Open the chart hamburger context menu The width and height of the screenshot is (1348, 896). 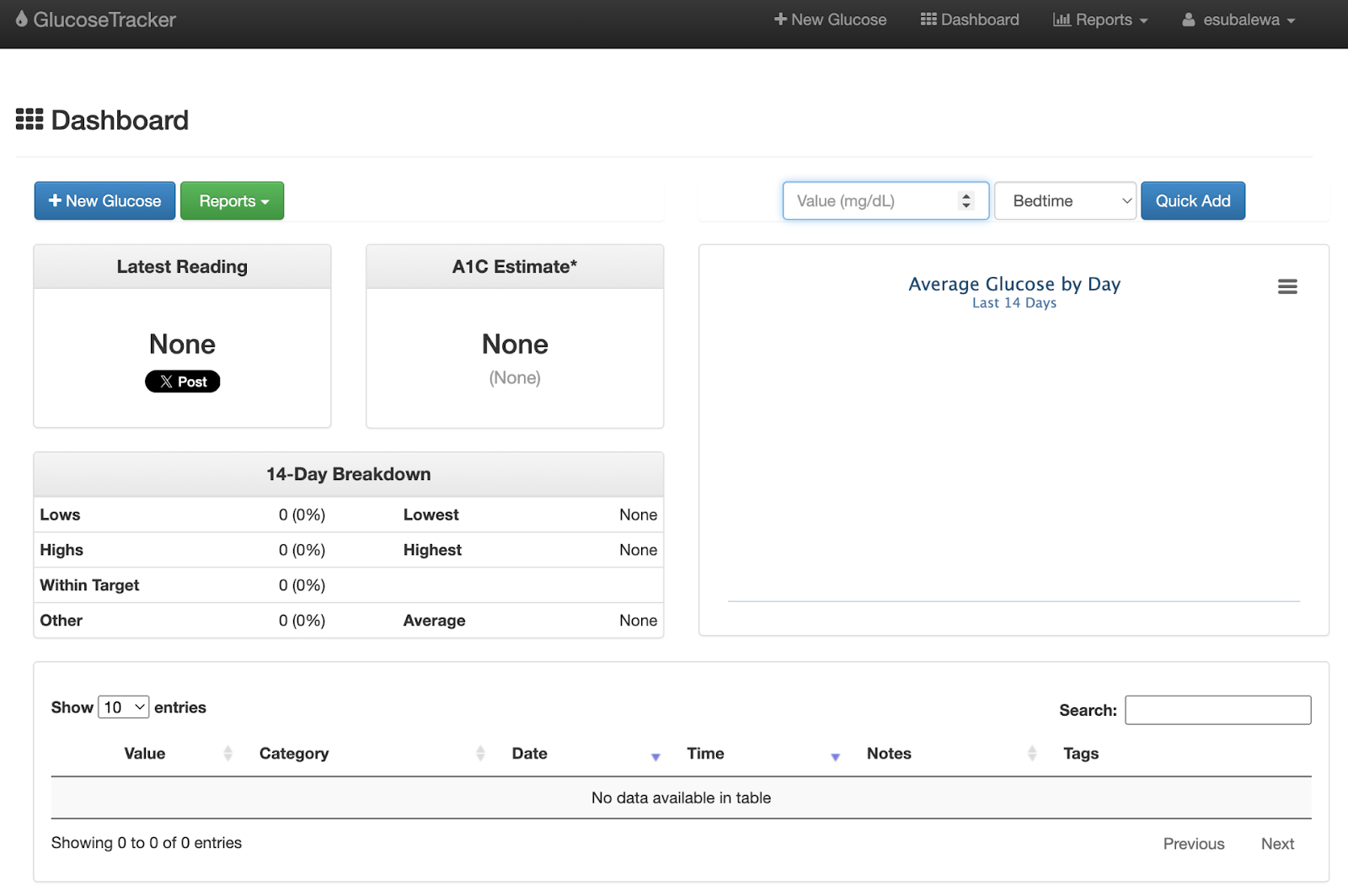click(1286, 287)
